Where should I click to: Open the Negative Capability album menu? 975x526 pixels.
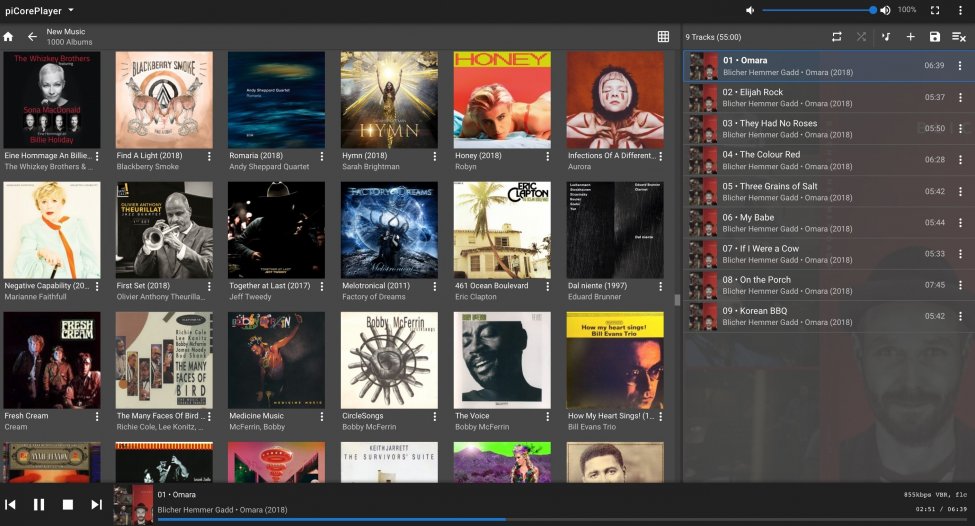coord(96,286)
